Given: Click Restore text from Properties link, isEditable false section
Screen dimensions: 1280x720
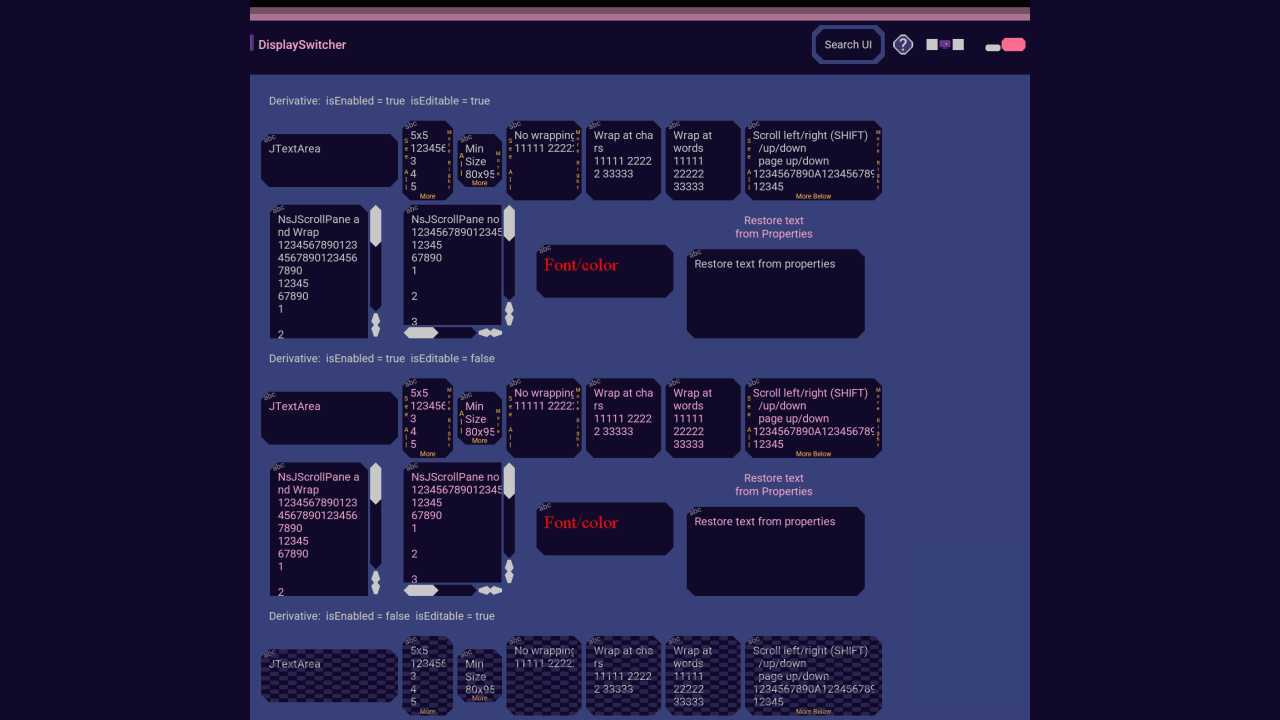Looking at the screenshot, I should pos(774,485).
